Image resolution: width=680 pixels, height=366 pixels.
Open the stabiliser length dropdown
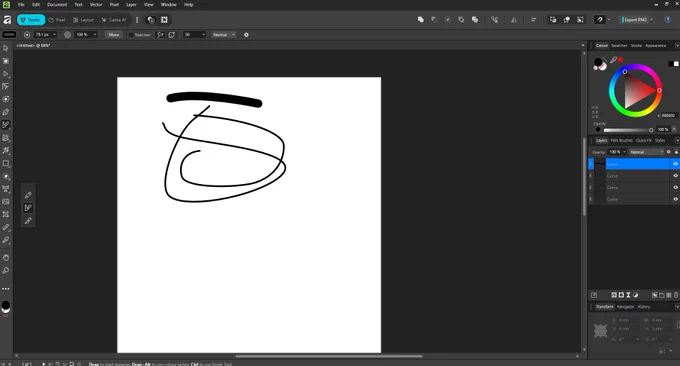click(x=203, y=35)
